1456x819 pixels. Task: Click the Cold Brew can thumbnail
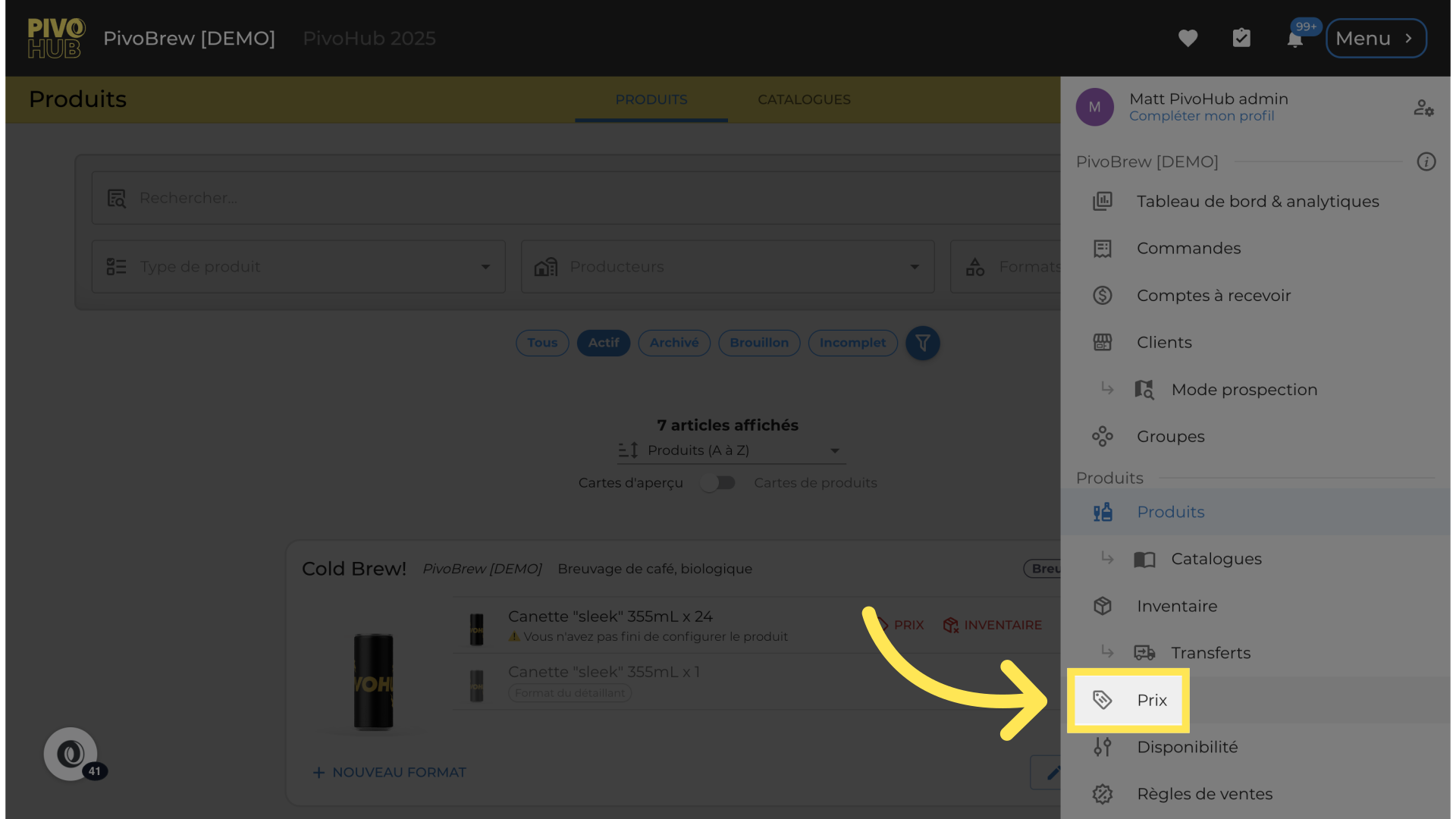pos(373,681)
